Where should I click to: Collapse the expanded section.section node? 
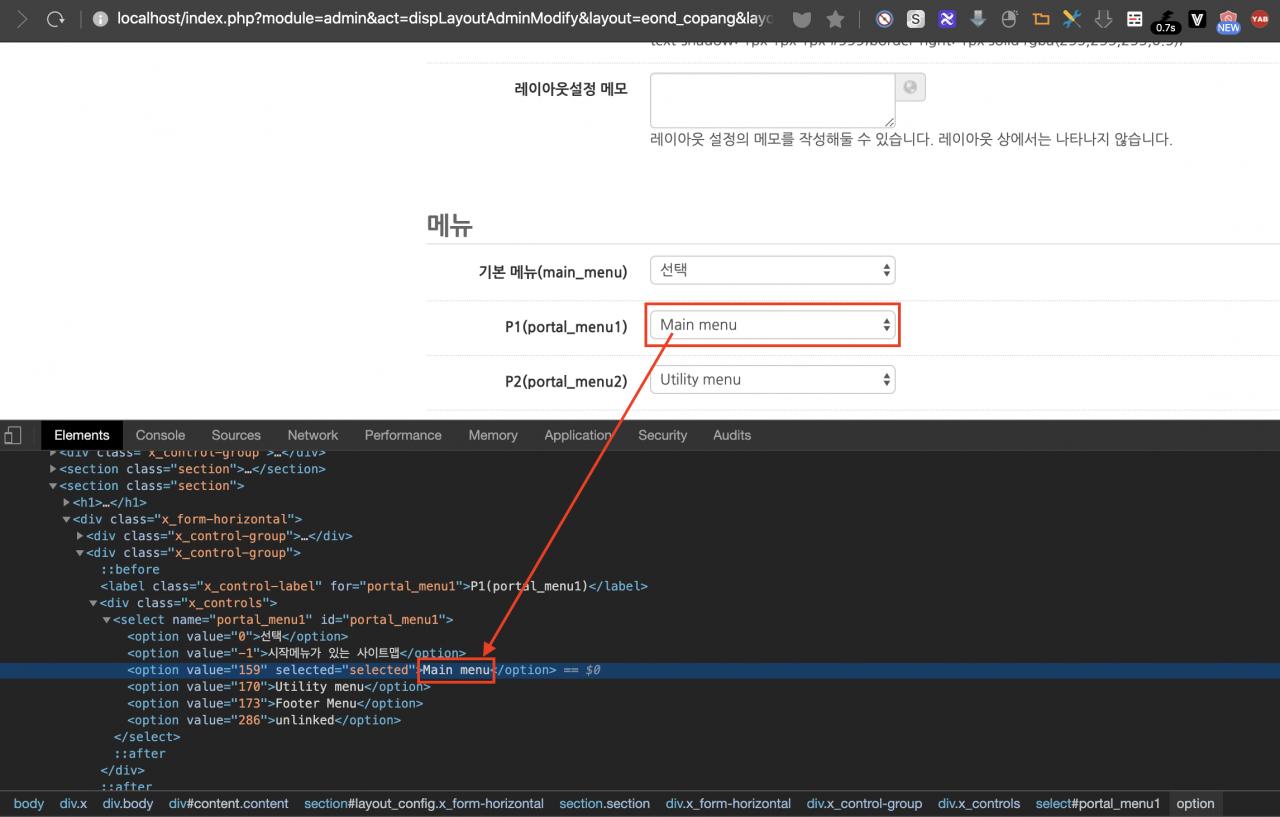point(53,485)
